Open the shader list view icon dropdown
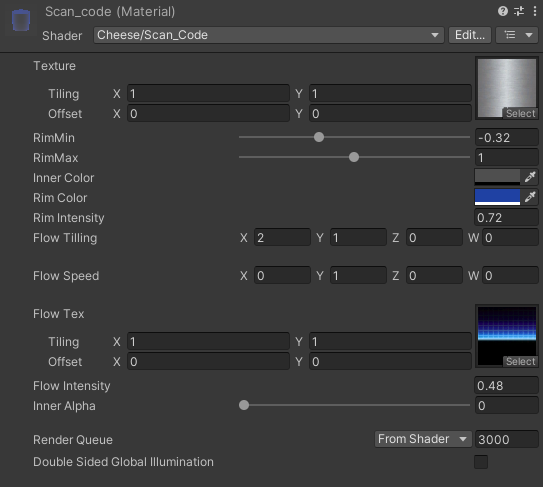The width and height of the screenshot is (543, 487). click(517, 35)
